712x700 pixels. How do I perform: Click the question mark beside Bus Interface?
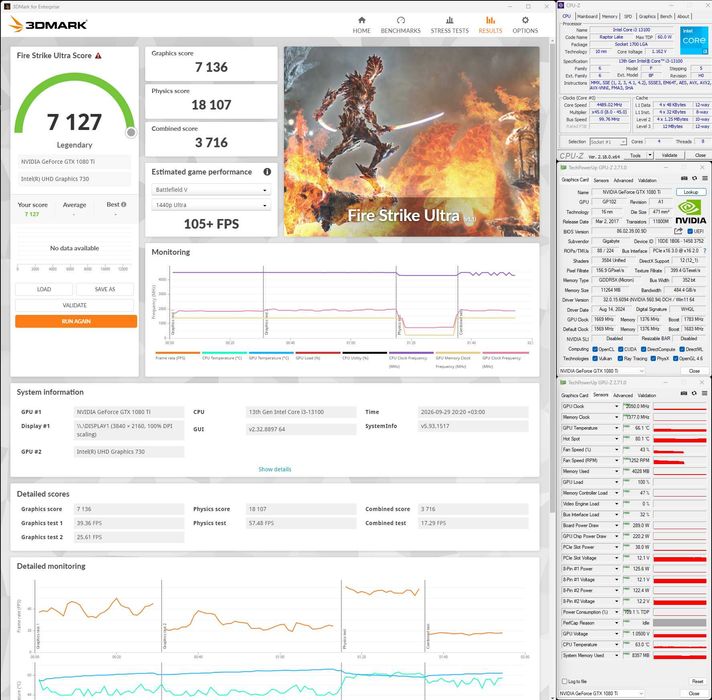click(705, 251)
